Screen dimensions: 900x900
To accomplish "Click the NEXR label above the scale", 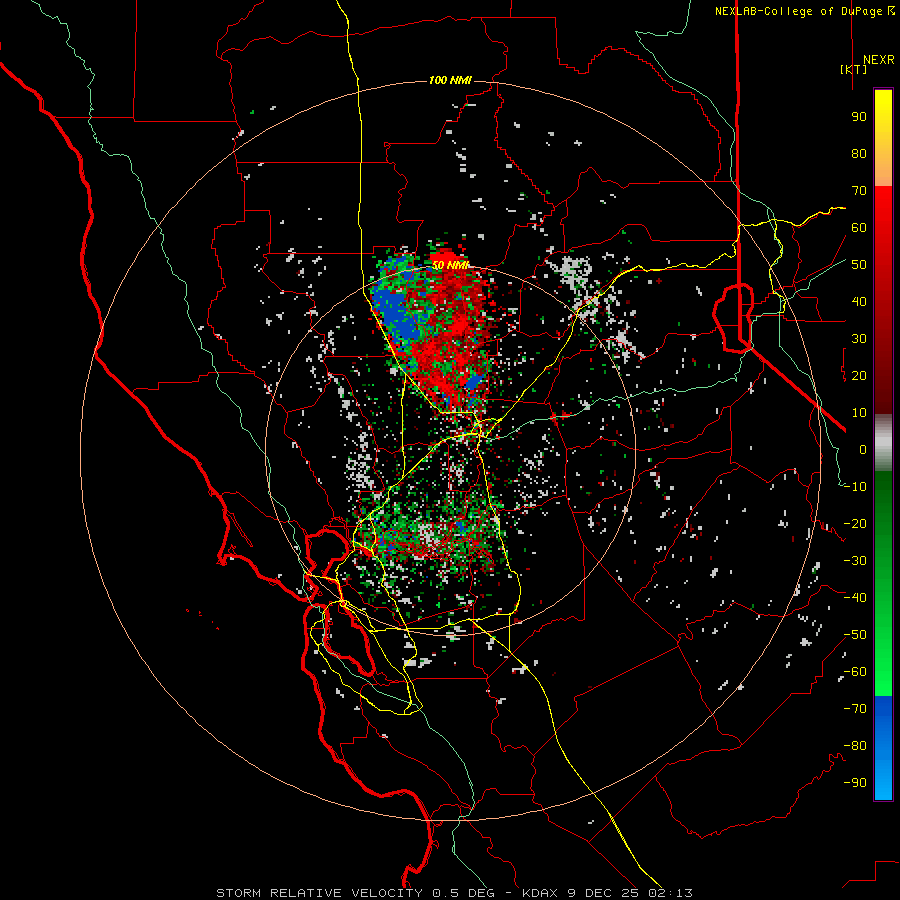I will (878, 60).
